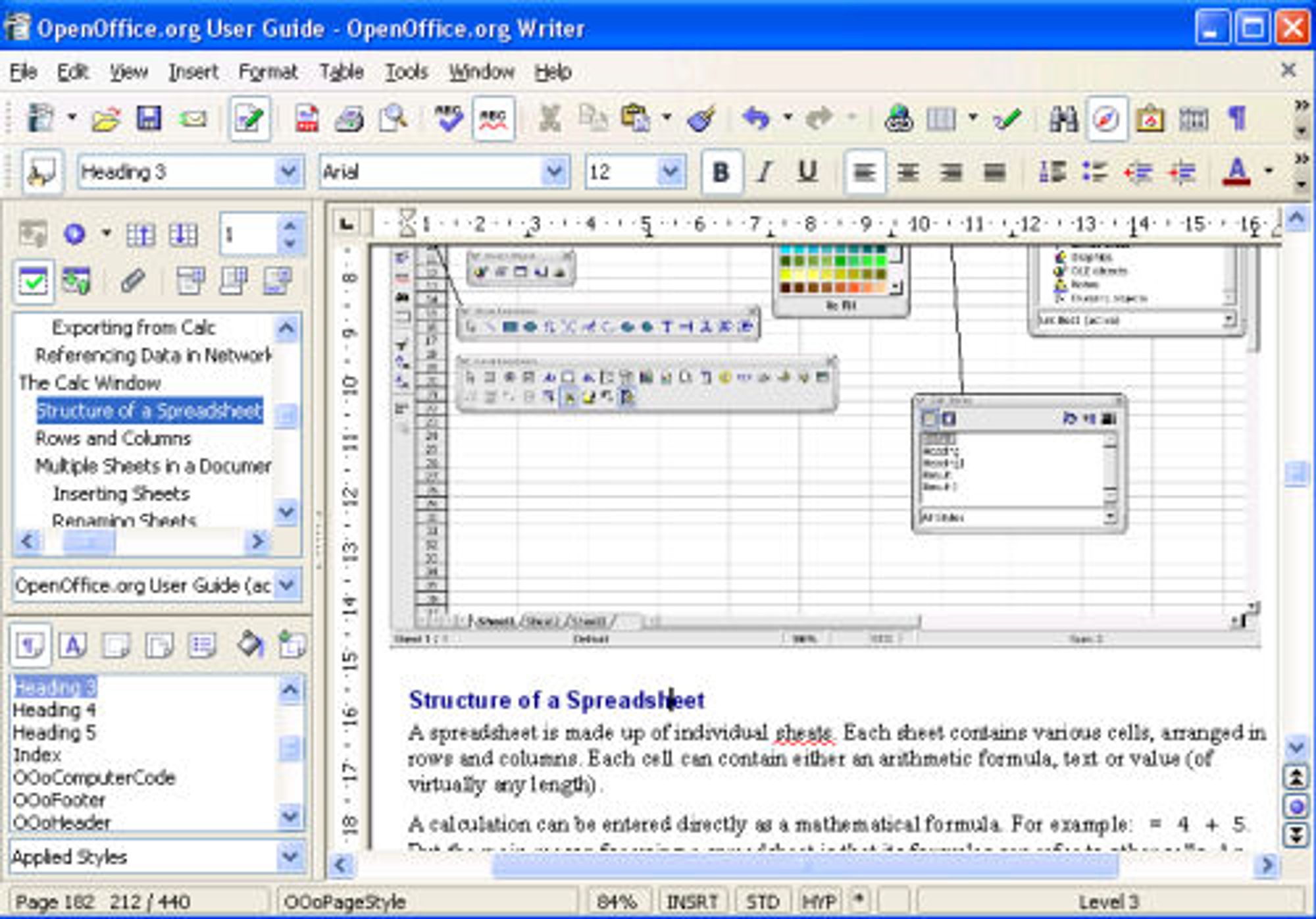Click the Paste clipboard icon

click(635, 119)
